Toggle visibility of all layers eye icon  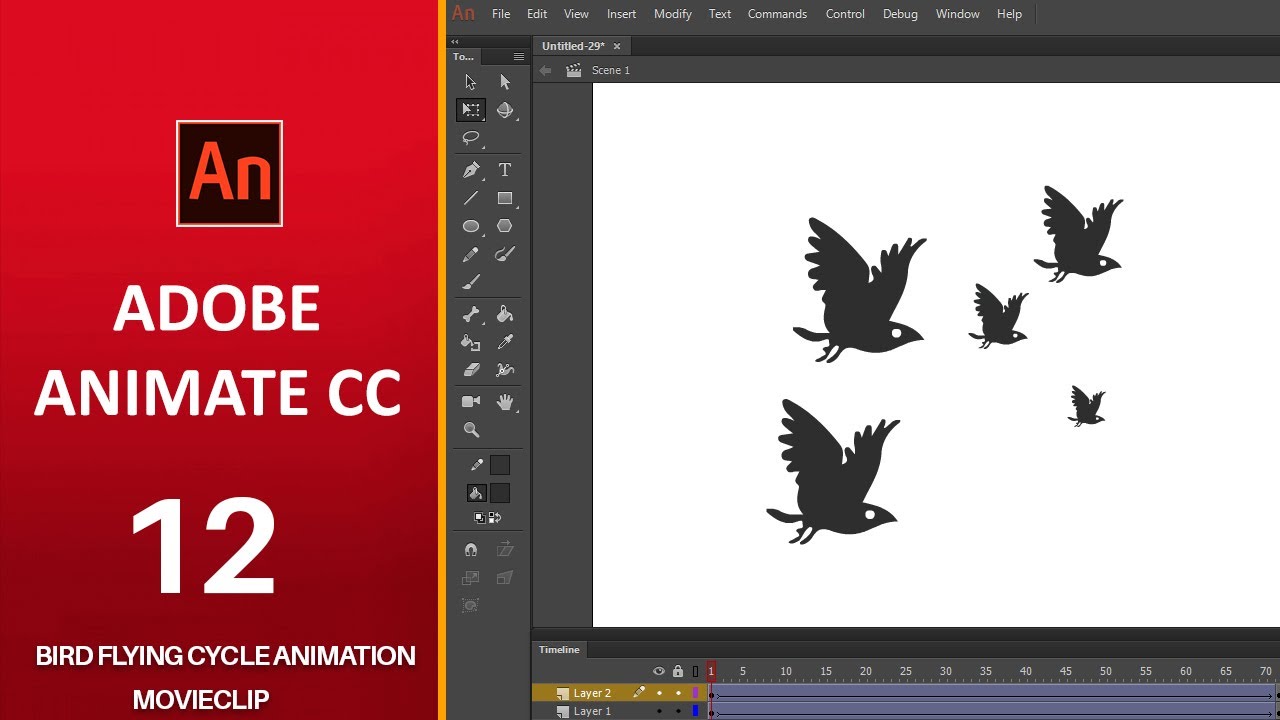tap(659, 671)
